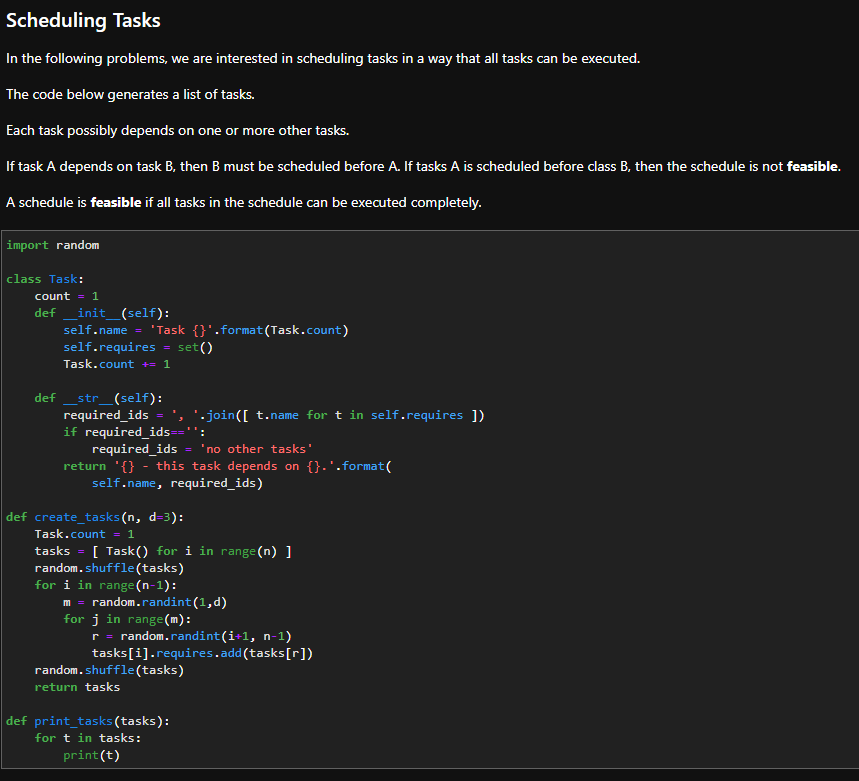Click the 'def create_tasks(n, d=3):' line
Viewport: 859px width, 781px height.
95,517
